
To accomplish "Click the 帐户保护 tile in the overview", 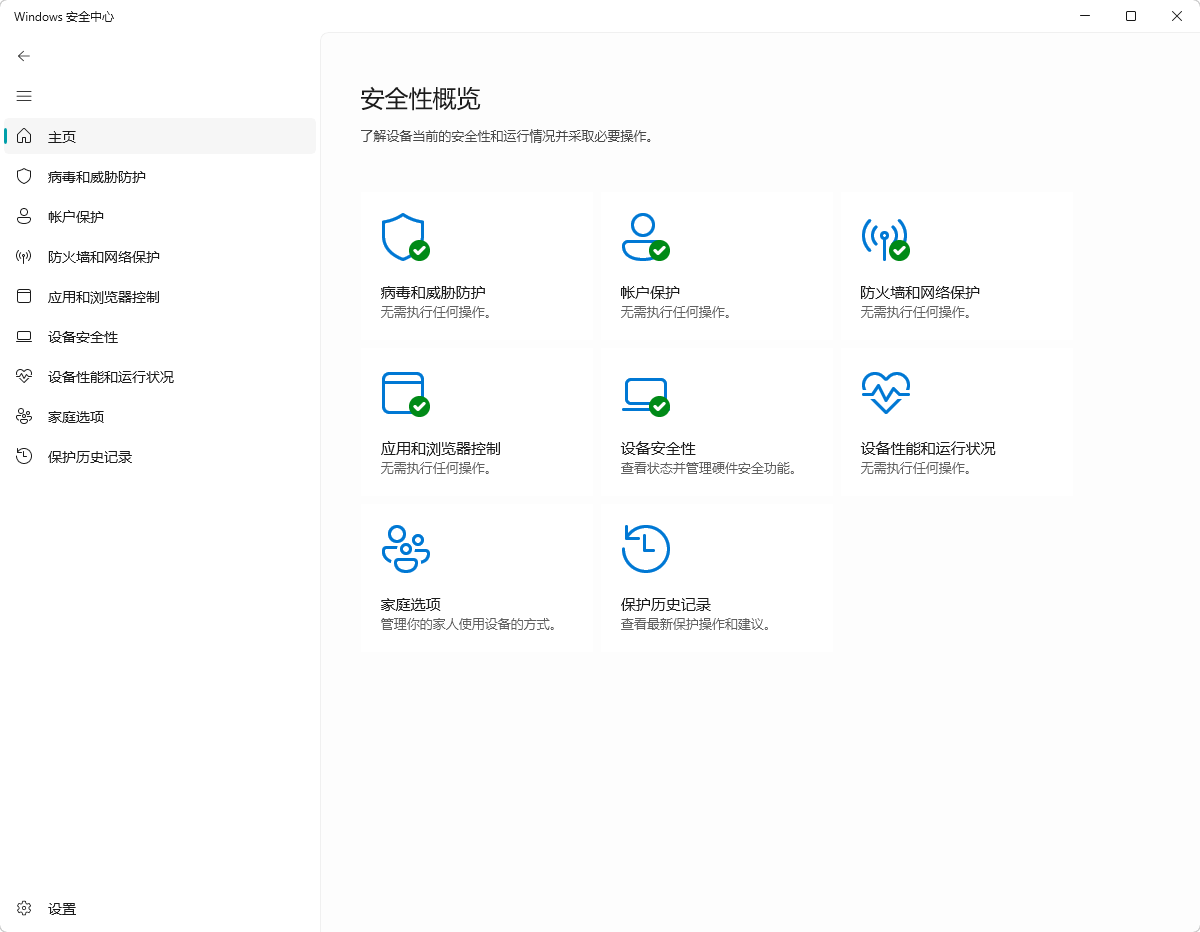I will click(x=715, y=265).
